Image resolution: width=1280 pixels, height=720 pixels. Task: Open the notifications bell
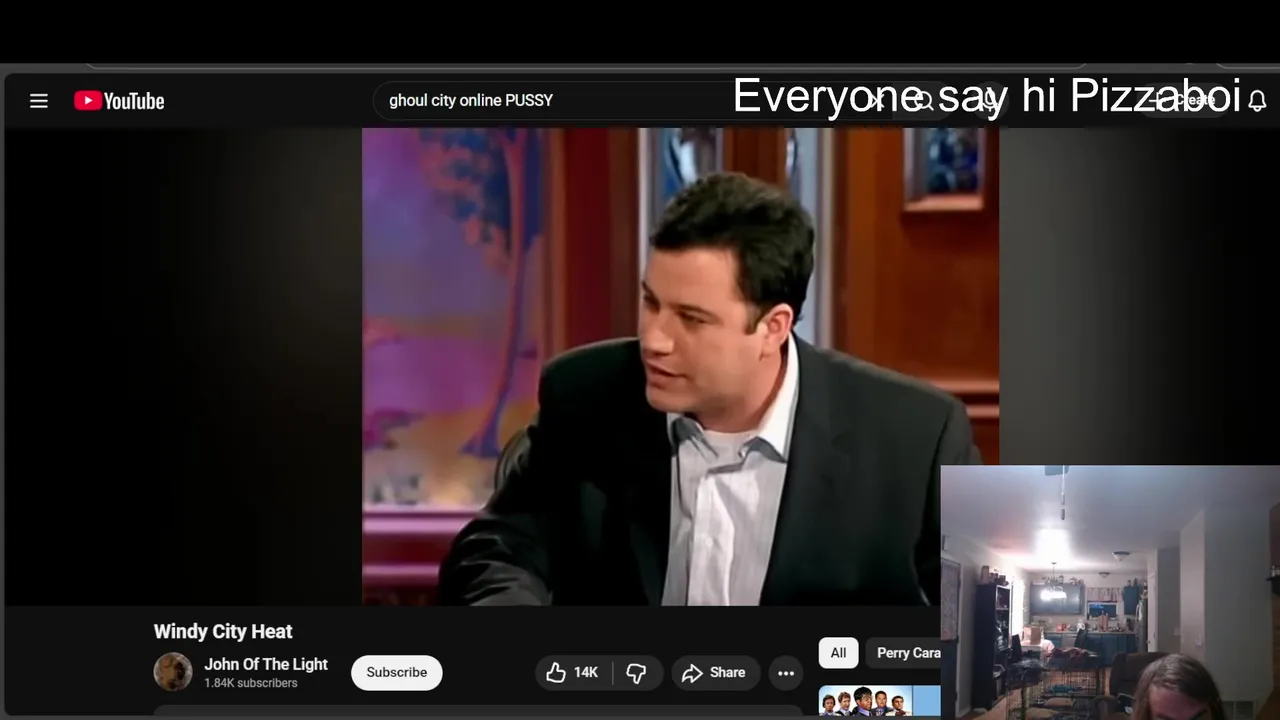[1257, 101]
